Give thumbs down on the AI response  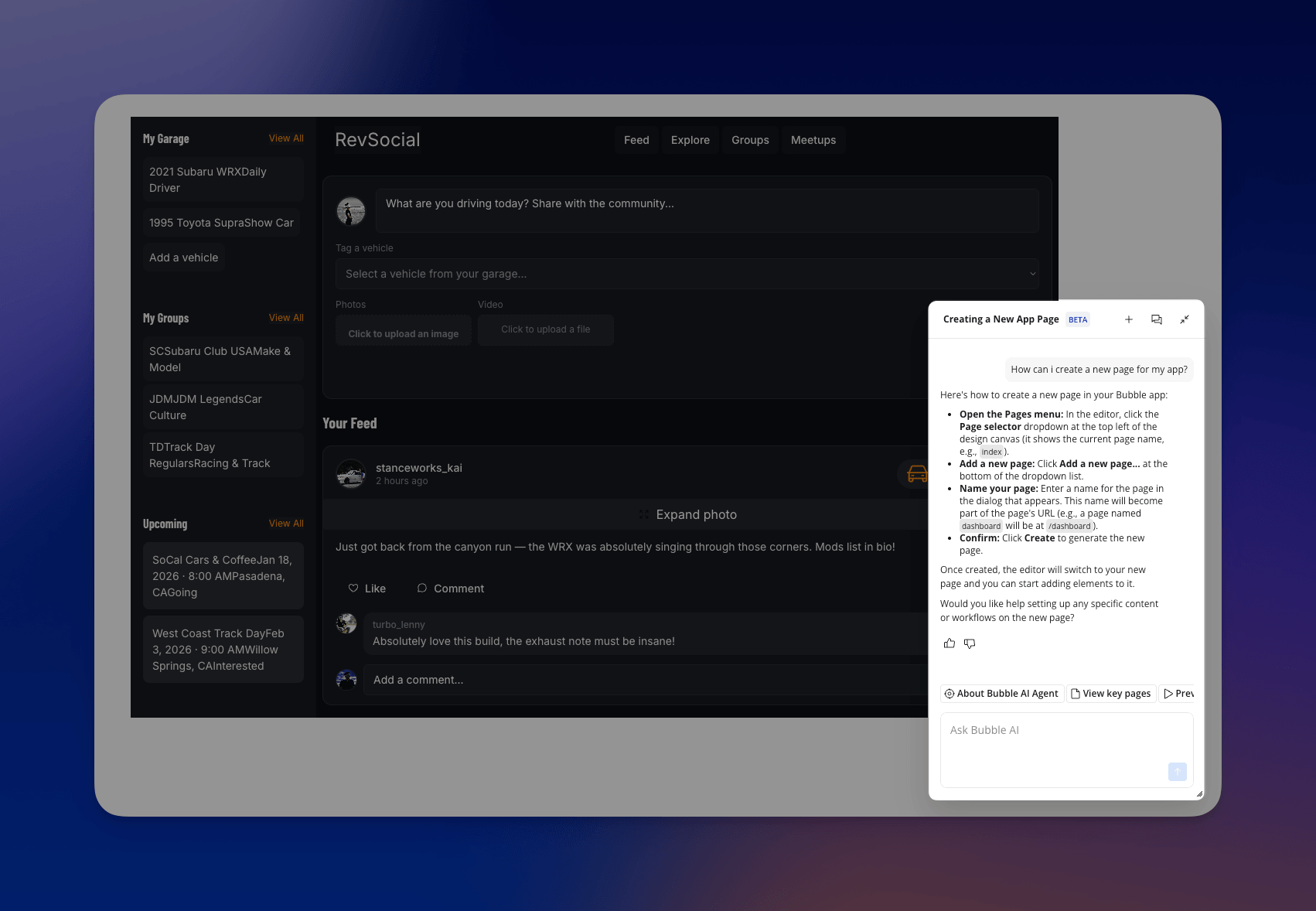coord(970,643)
